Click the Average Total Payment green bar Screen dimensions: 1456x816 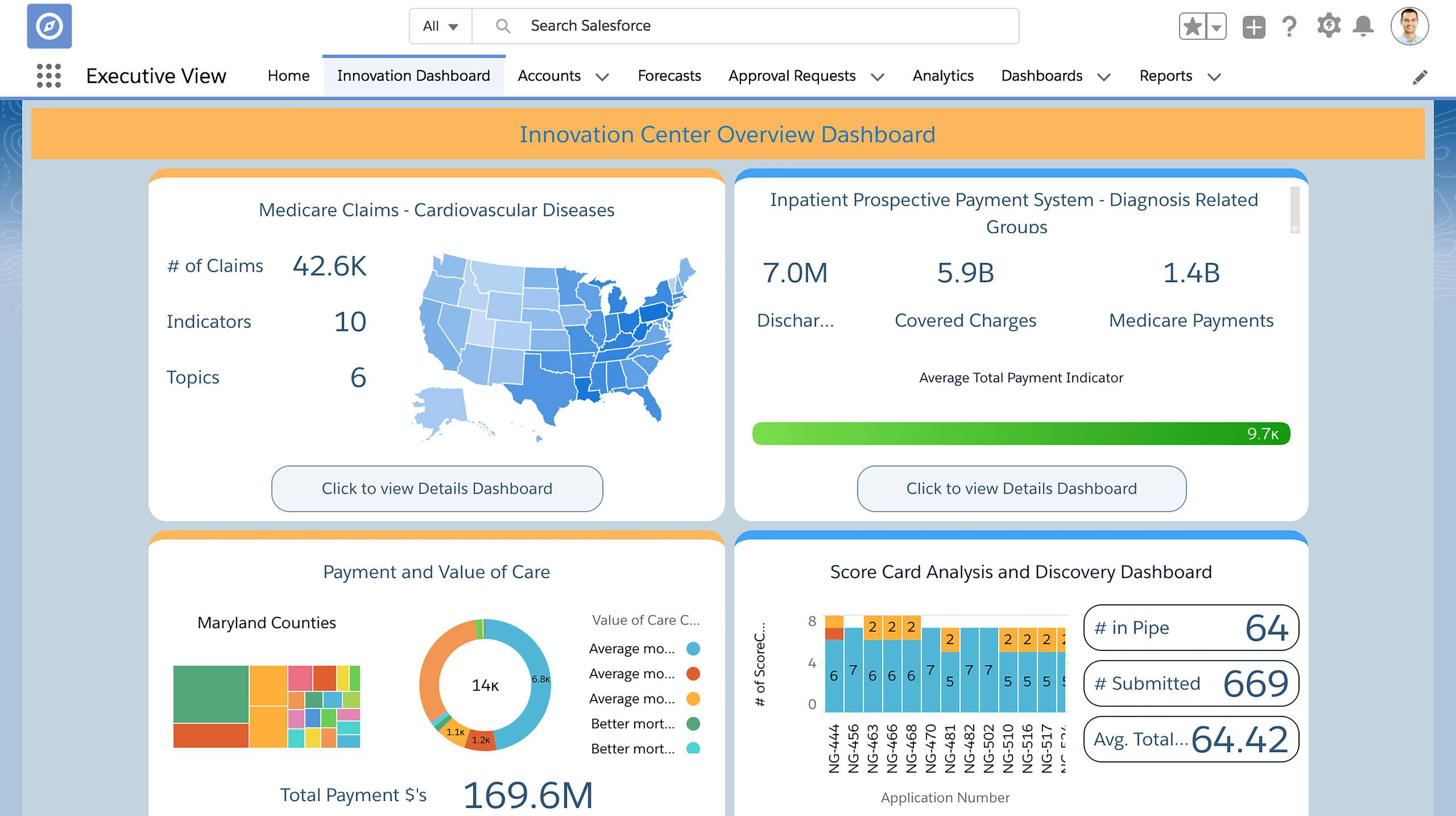[x=1020, y=434]
